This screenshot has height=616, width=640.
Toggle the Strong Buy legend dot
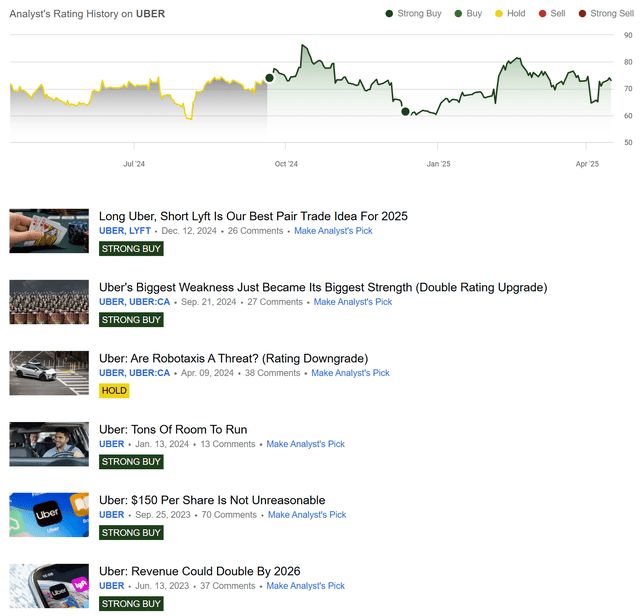389,13
